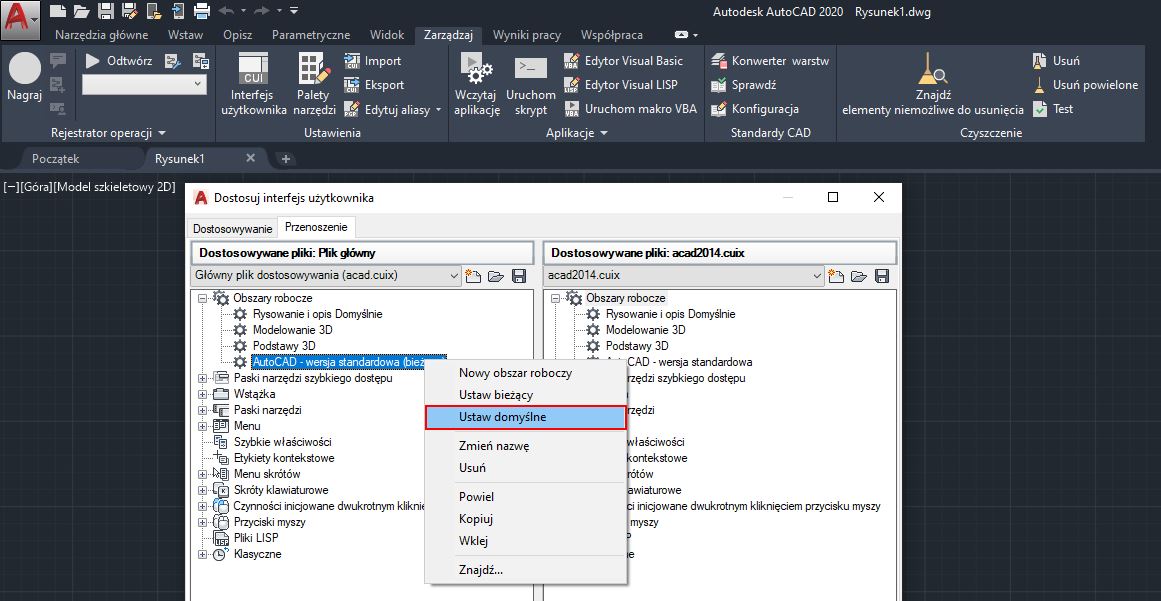Click Sprawdź standards tool
Viewport: 1161px width, 601px height.
743,84
